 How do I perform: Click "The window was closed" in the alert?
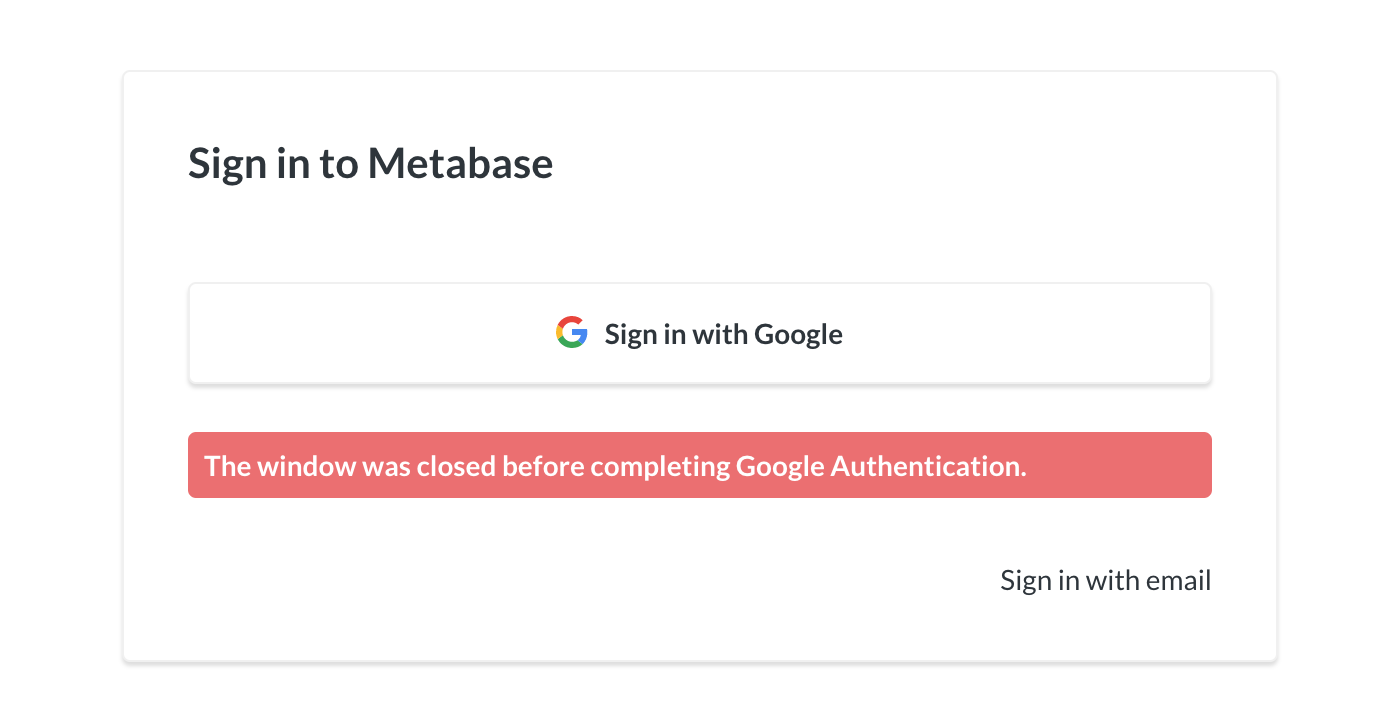pos(350,466)
